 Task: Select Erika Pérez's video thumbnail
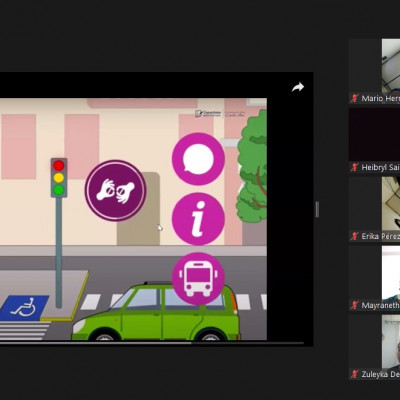click(374, 209)
